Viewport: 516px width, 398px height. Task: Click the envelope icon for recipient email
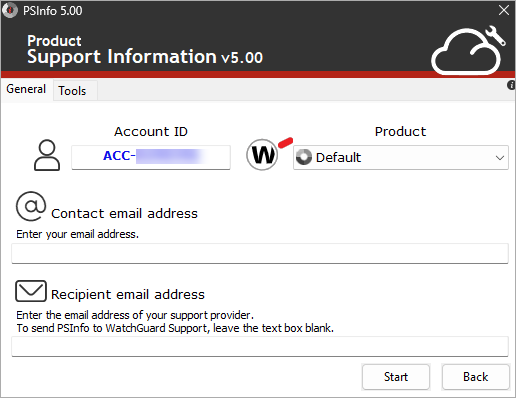click(31, 291)
